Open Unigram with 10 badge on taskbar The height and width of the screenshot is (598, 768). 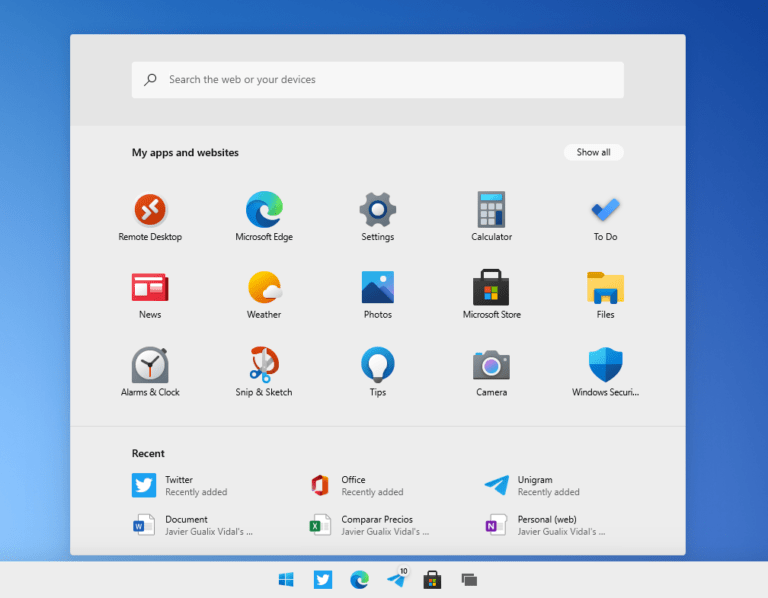397,579
